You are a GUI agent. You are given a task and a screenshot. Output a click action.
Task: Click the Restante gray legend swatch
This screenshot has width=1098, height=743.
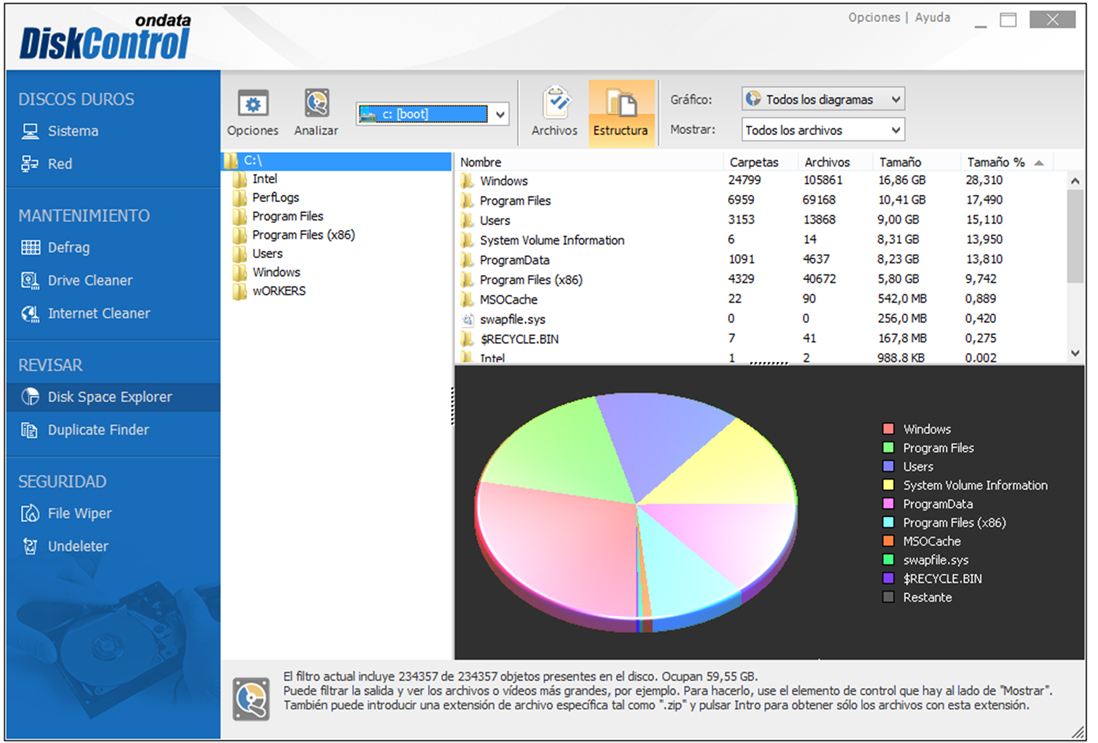pyautogui.click(x=889, y=597)
